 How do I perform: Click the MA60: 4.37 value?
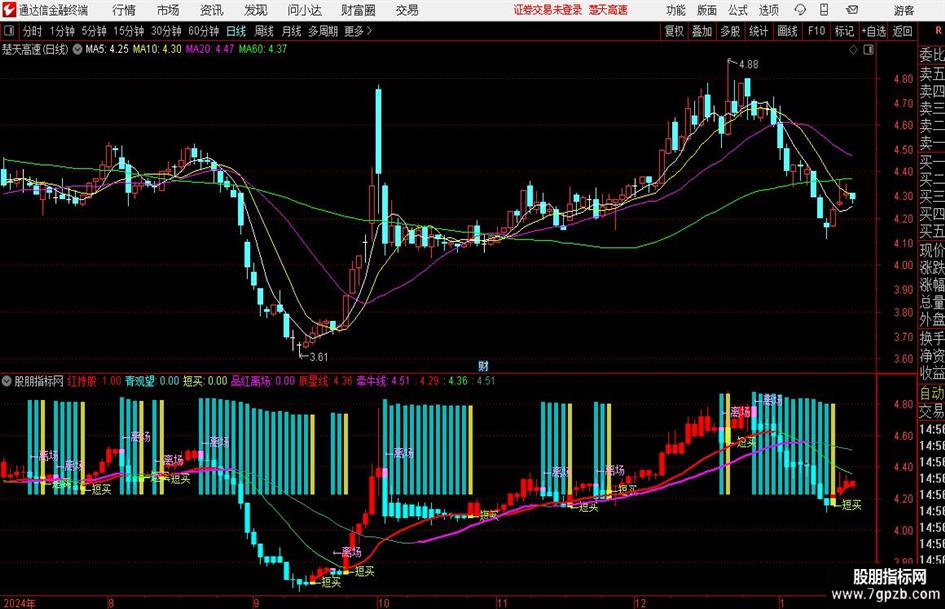(263, 49)
